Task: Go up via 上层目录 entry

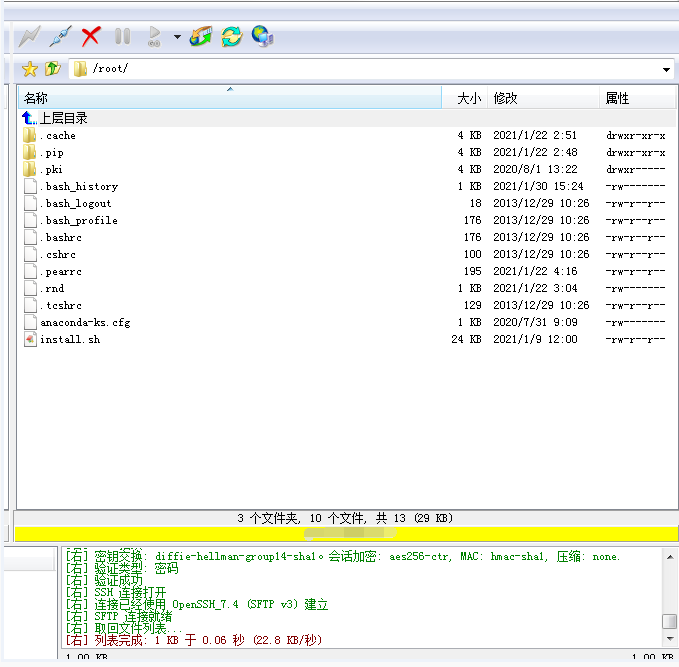Action: (63, 118)
